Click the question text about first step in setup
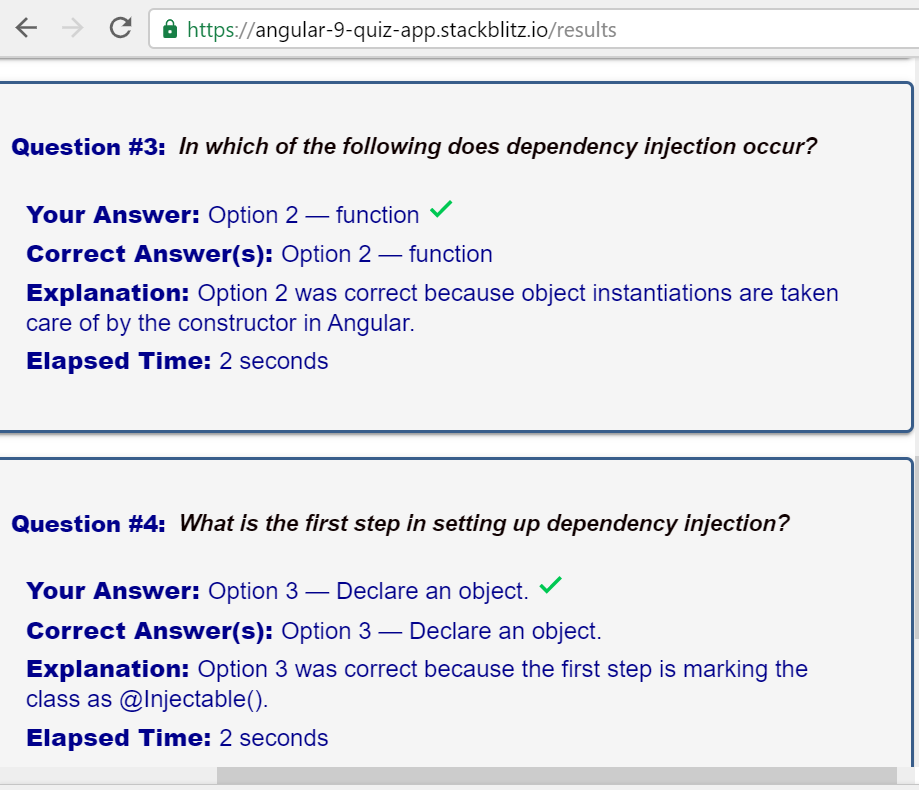919x790 pixels. (484, 523)
